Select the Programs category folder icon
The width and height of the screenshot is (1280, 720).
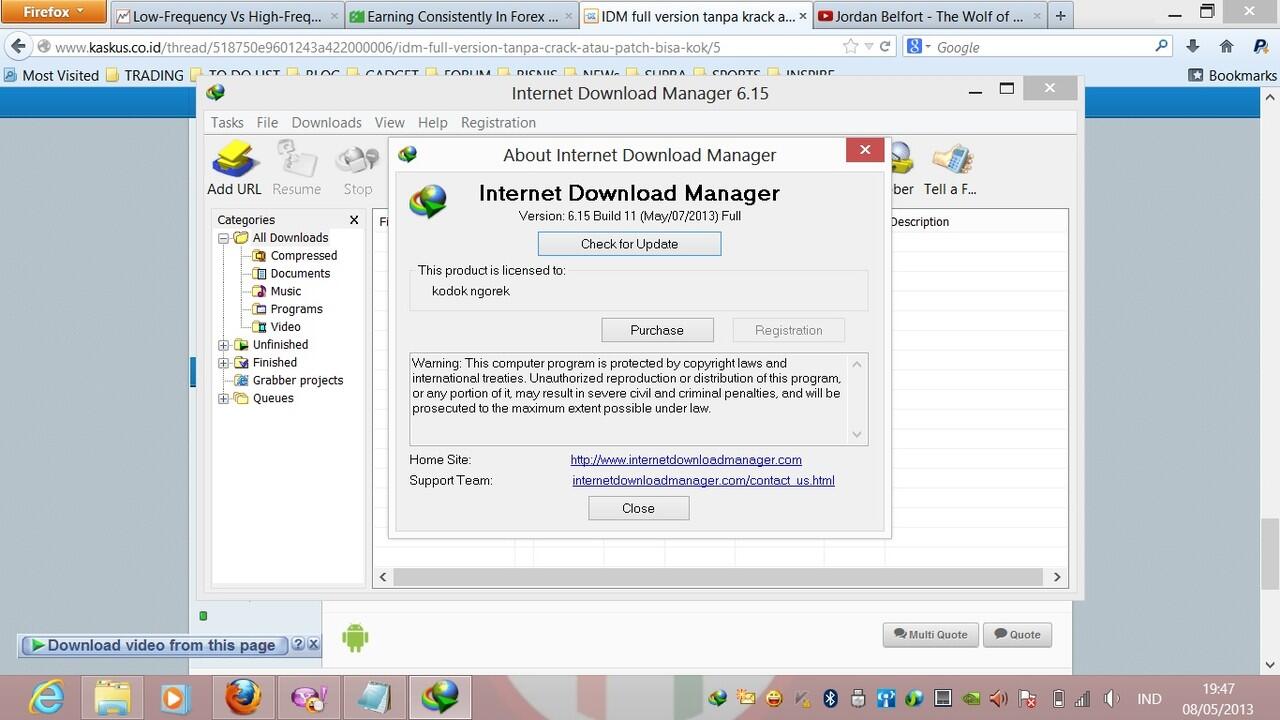259,309
